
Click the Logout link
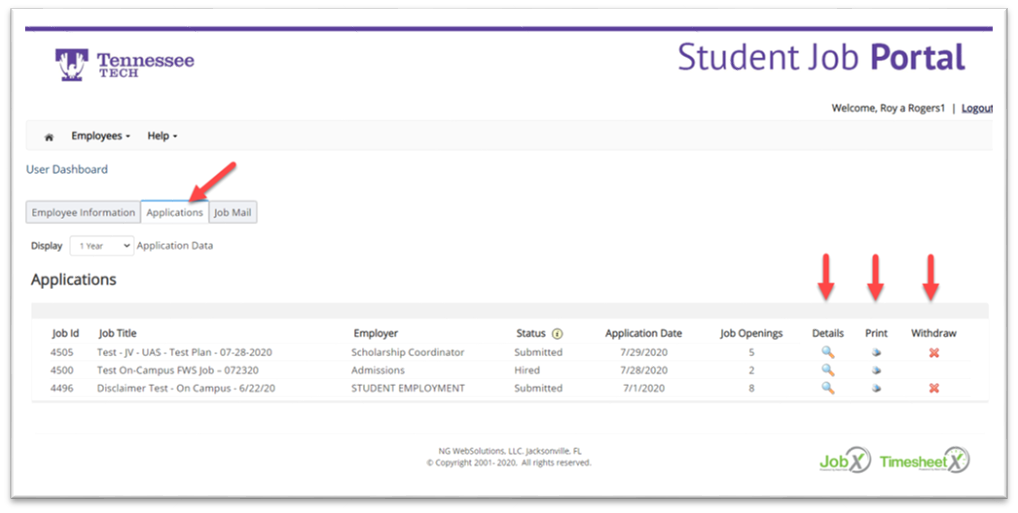coord(977,108)
